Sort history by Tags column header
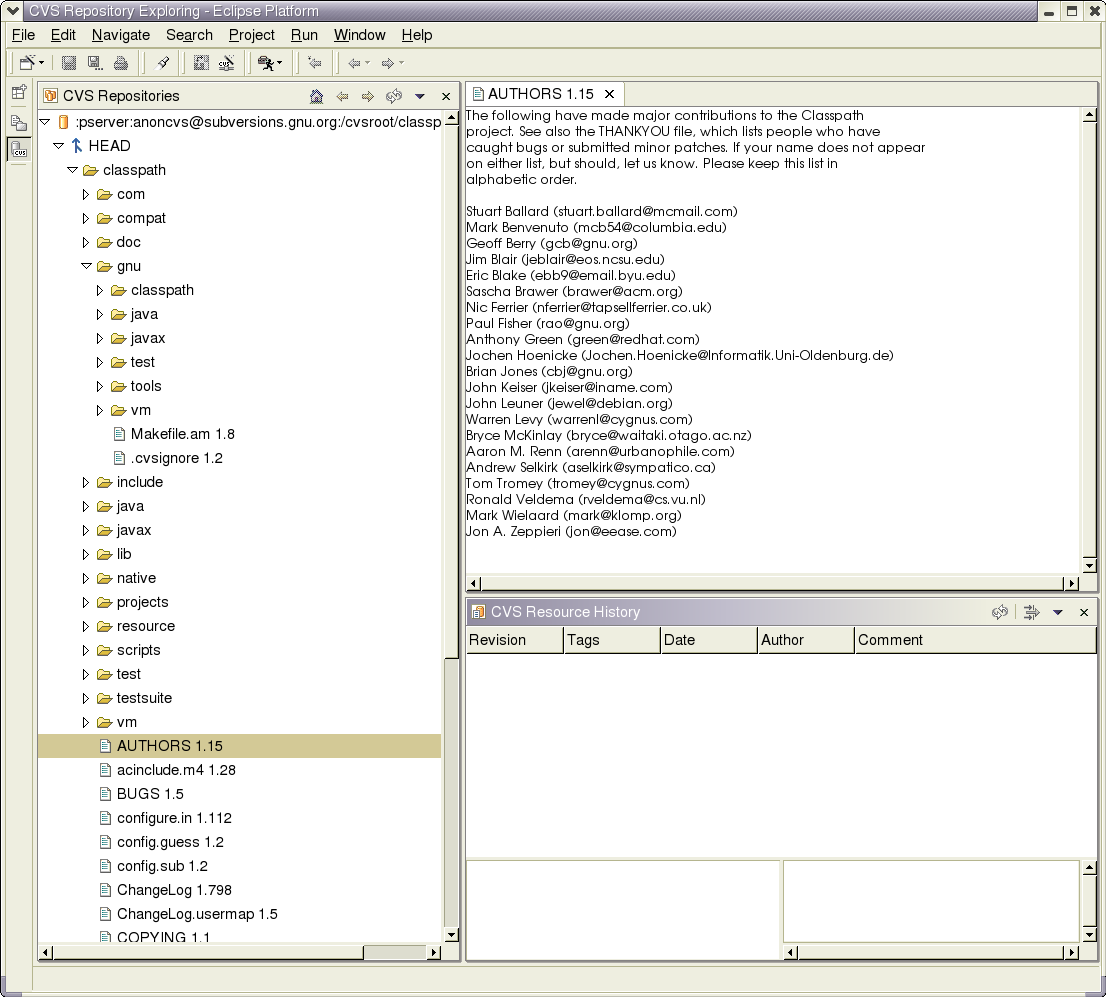1106x997 pixels. 612,640
